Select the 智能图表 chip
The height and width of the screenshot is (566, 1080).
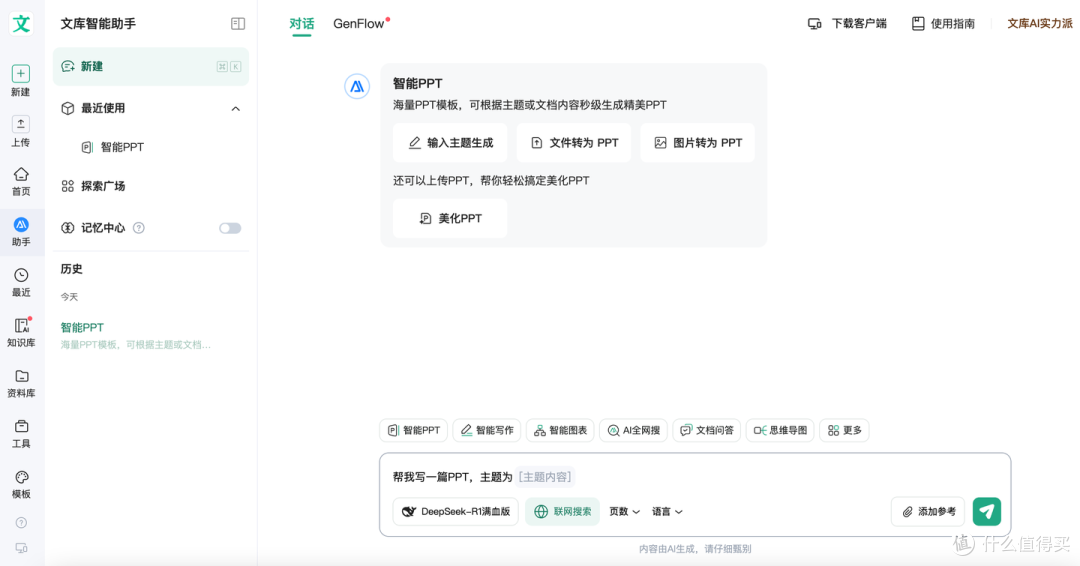coord(561,430)
